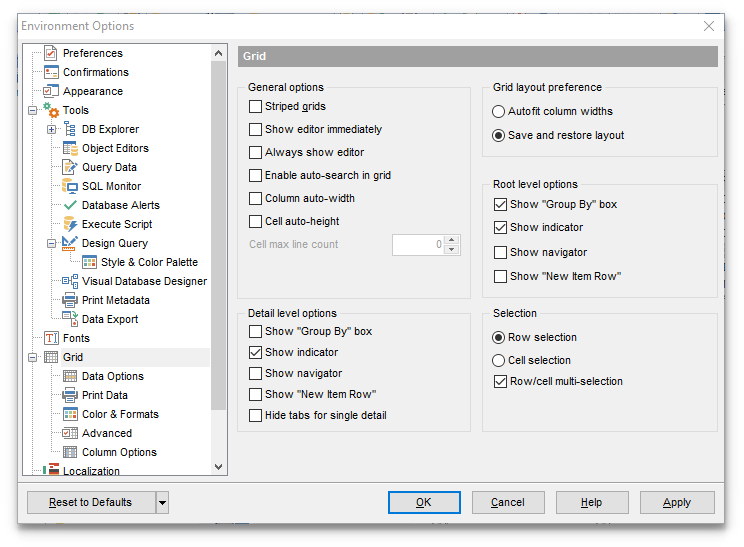The width and height of the screenshot is (744, 547).
Task: Increase Cell max line count spinner
Action: click(452, 240)
